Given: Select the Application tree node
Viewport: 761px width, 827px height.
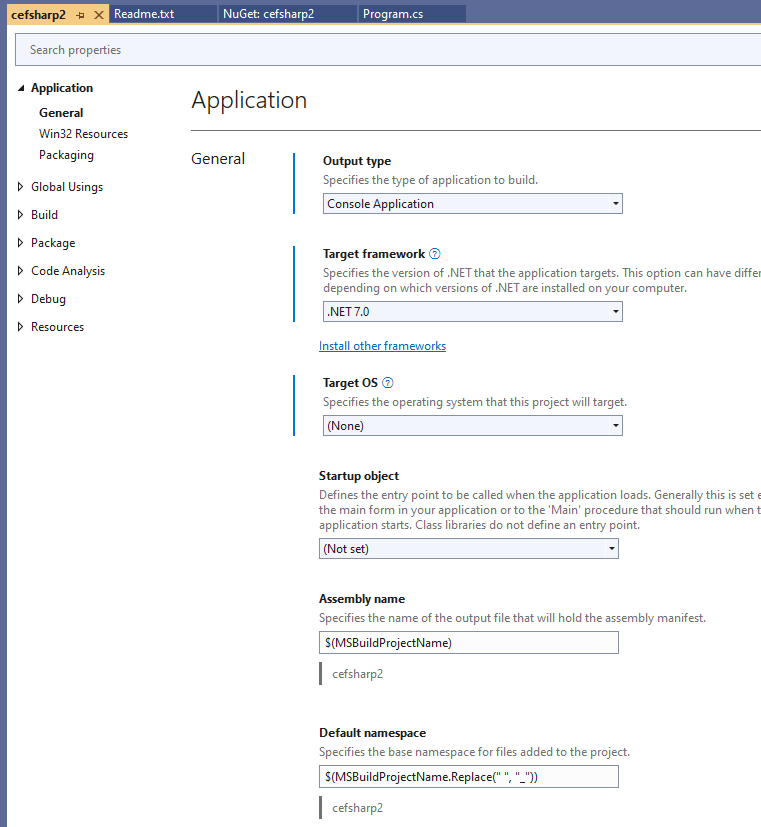Looking at the screenshot, I should [x=62, y=88].
